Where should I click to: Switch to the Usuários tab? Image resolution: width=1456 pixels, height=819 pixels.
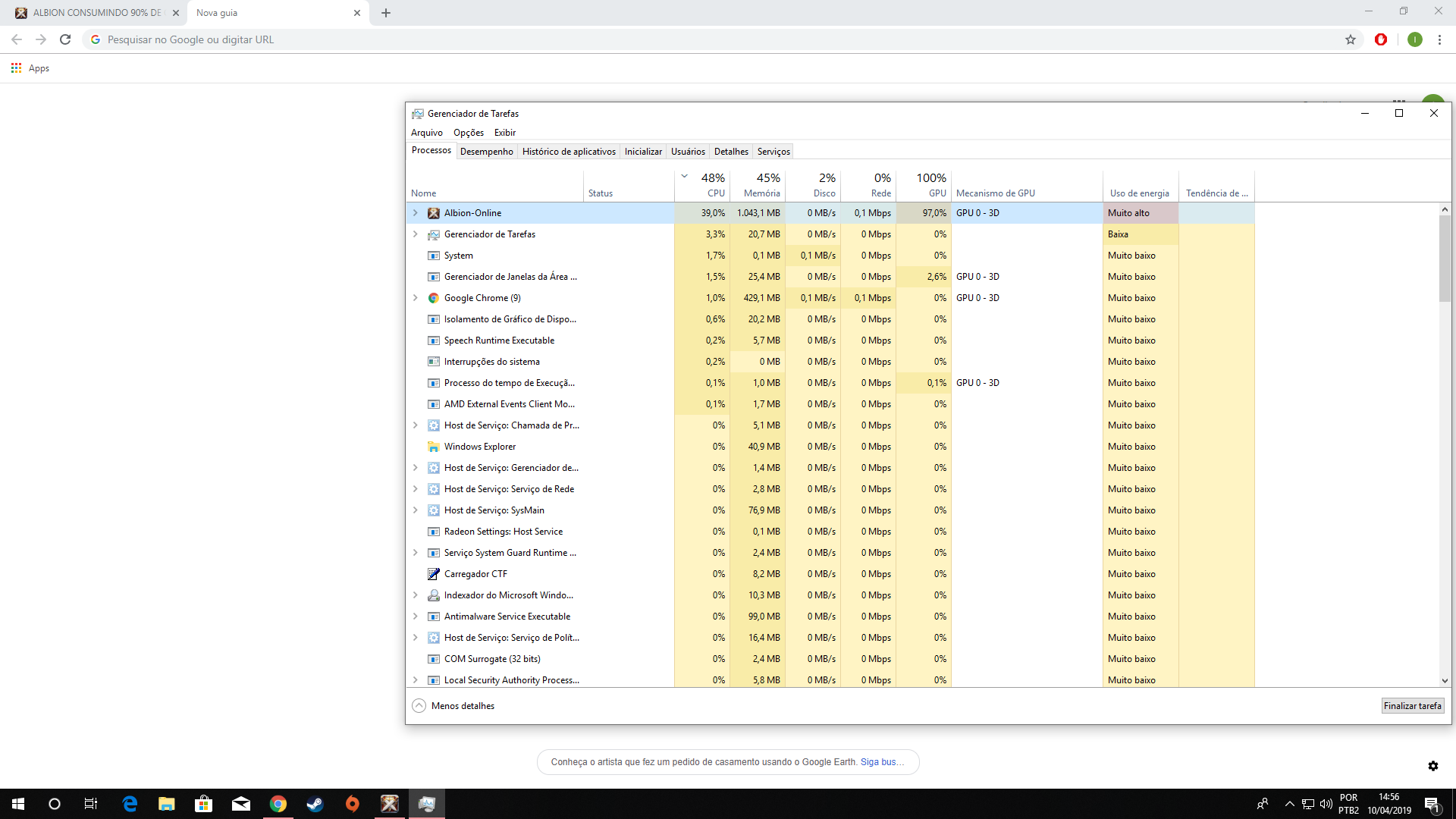tap(688, 152)
